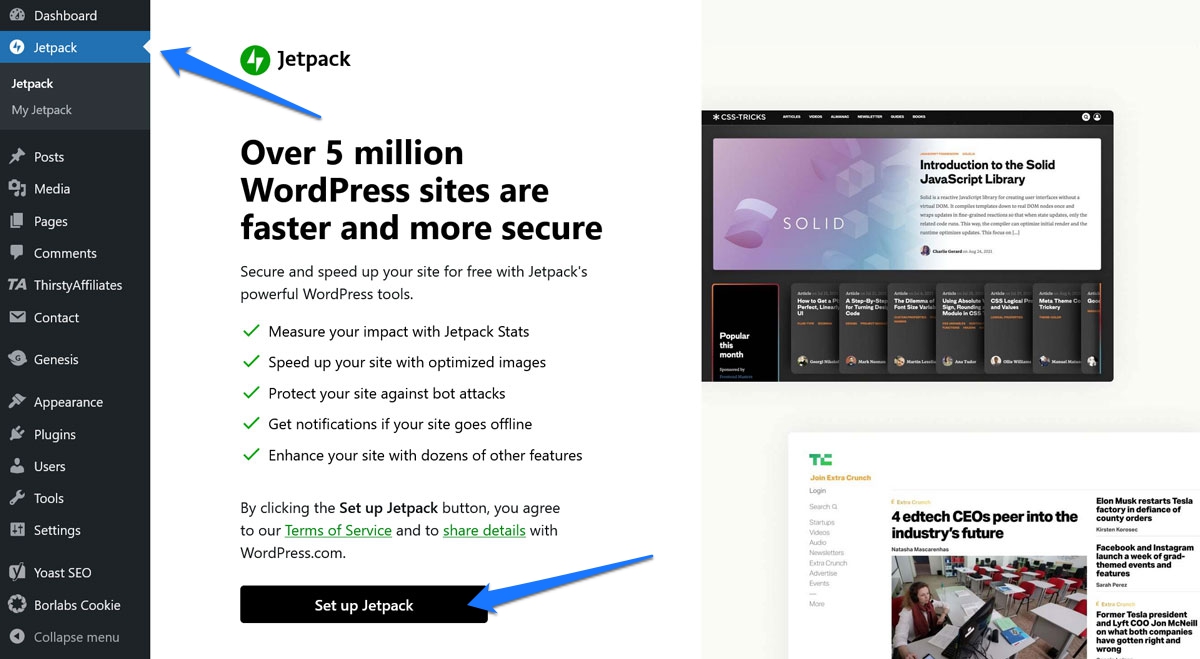Image resolution: width=1200 pixels, height=659 pixels.
Task: Click the Jetpack lightning icon in sidebar
Action: point(16,47)
